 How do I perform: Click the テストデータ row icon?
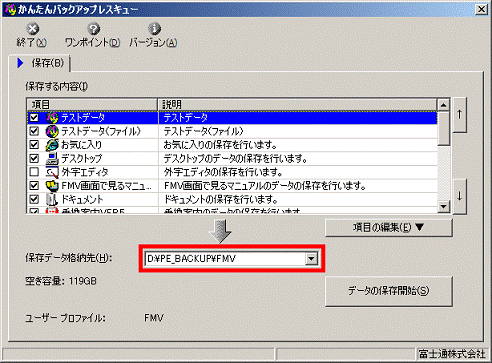(52, 118)
